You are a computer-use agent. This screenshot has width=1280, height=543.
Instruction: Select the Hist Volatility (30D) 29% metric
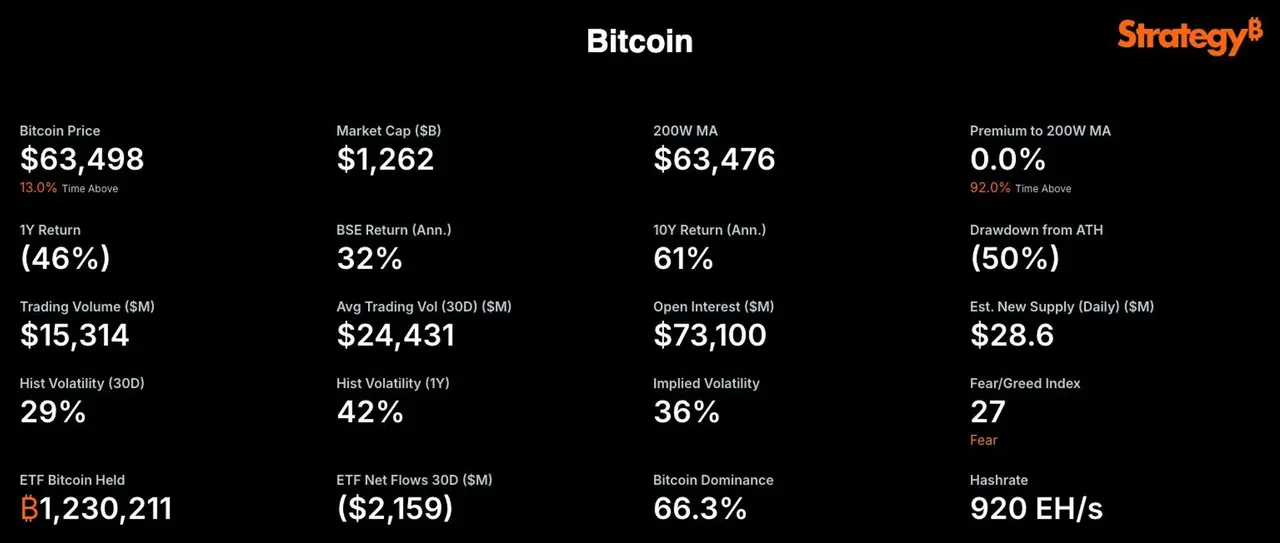53,411
